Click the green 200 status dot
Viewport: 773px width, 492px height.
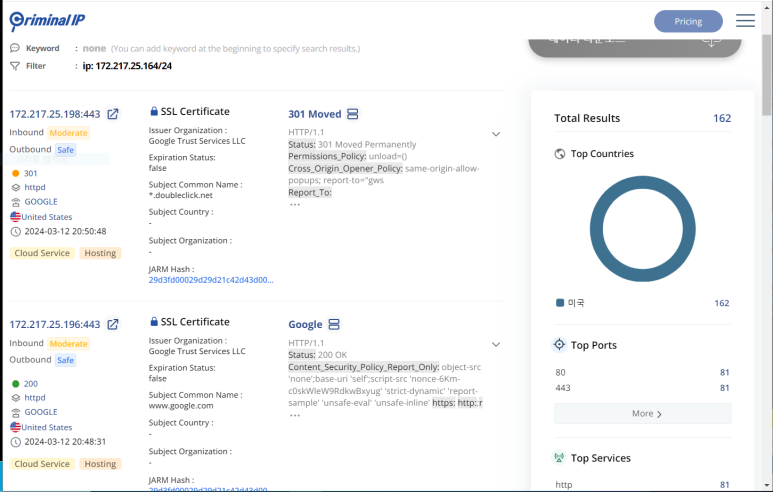point(15,384)
